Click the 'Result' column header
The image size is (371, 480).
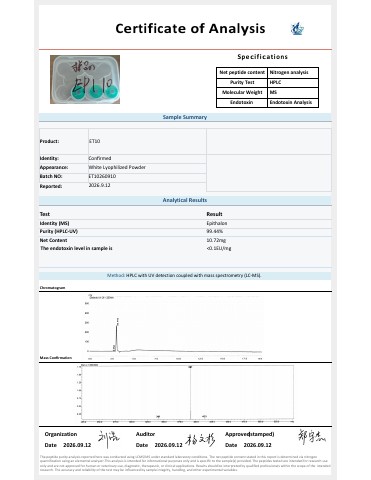214,214
